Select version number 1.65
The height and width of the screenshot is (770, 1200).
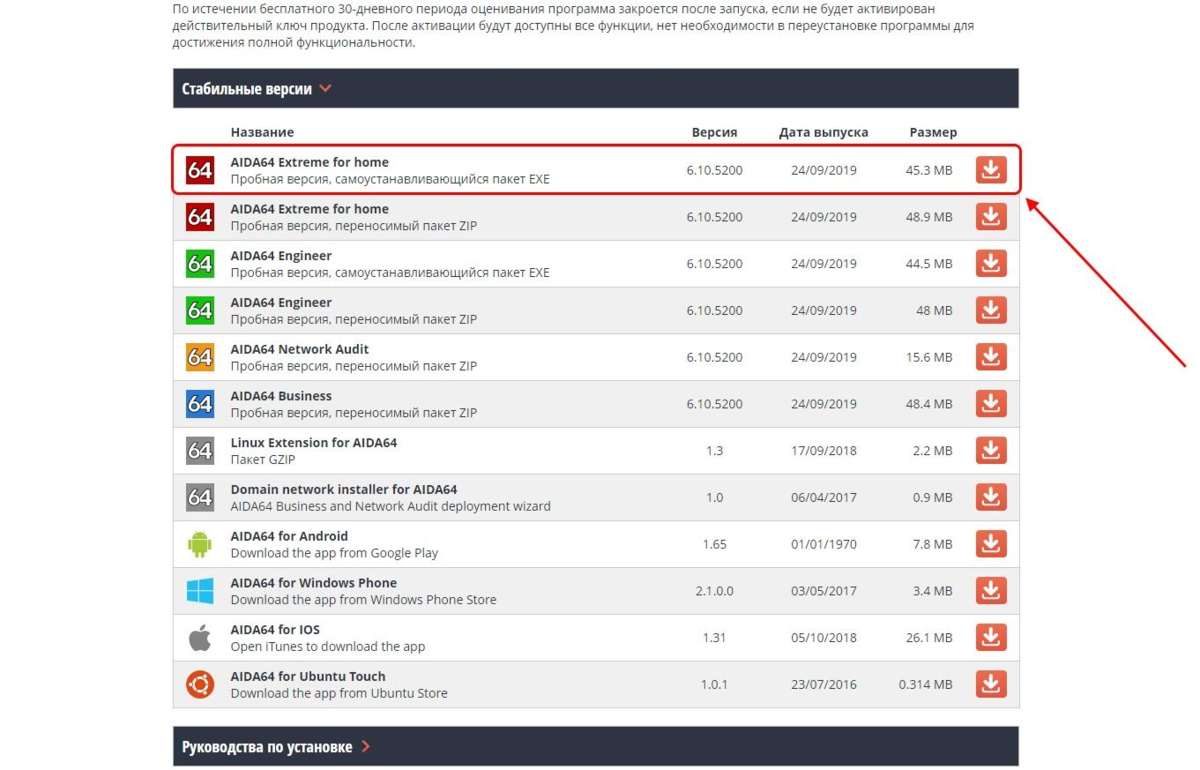[x=714, y=544]
